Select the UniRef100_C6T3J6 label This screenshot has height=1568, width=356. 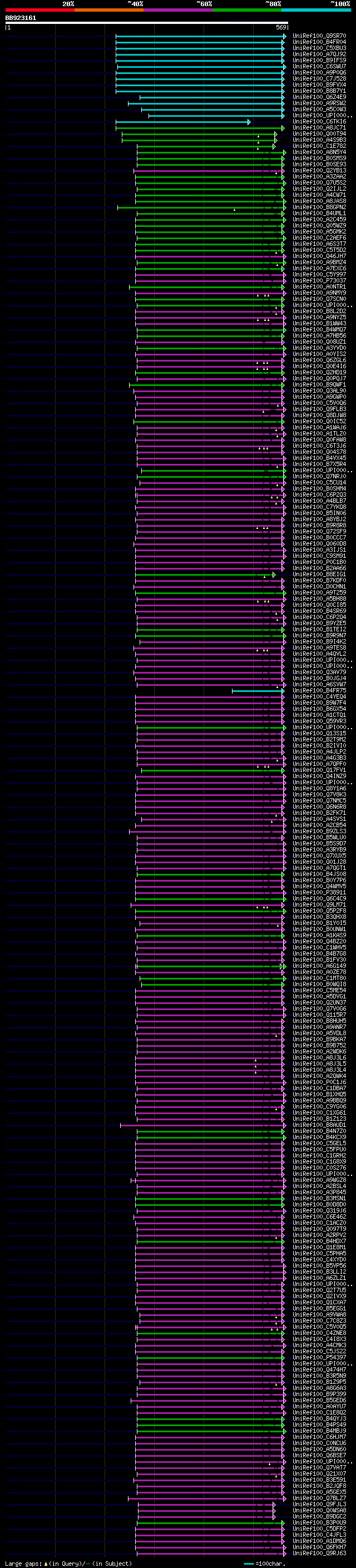(319, 446)
